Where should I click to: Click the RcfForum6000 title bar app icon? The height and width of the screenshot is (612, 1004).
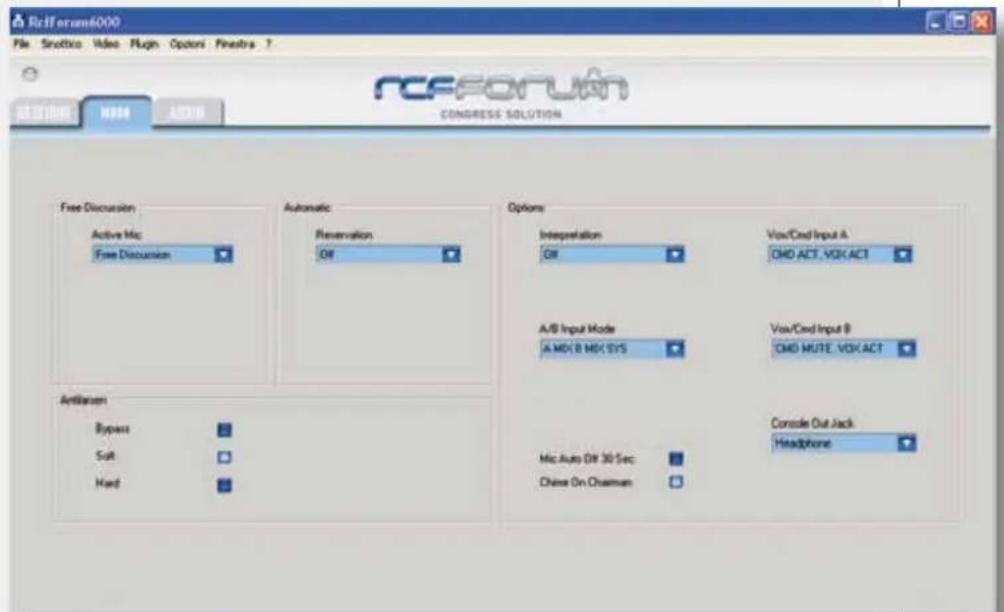click(x=18, y=22)
